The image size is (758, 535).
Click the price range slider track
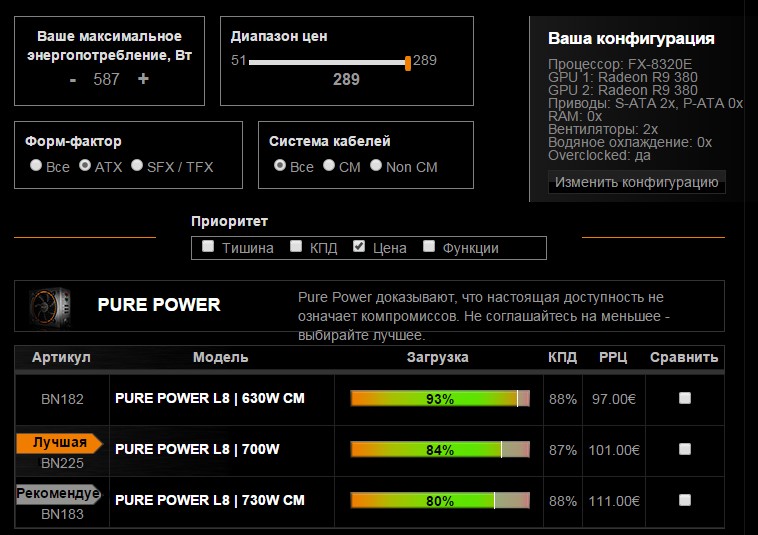tap(328, 62)
